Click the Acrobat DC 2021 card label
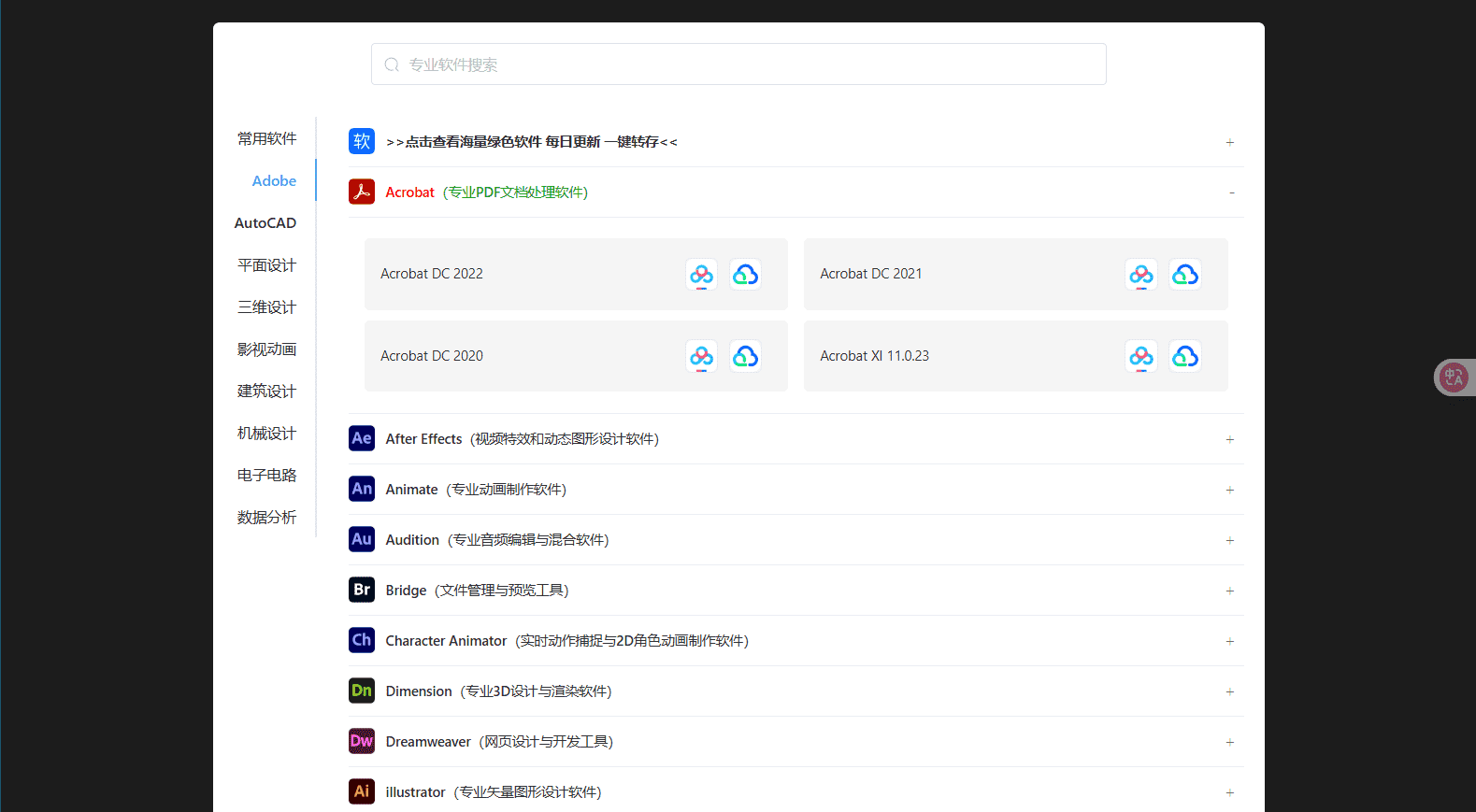This screenshot has width=1476, height=812. (871, 274)
